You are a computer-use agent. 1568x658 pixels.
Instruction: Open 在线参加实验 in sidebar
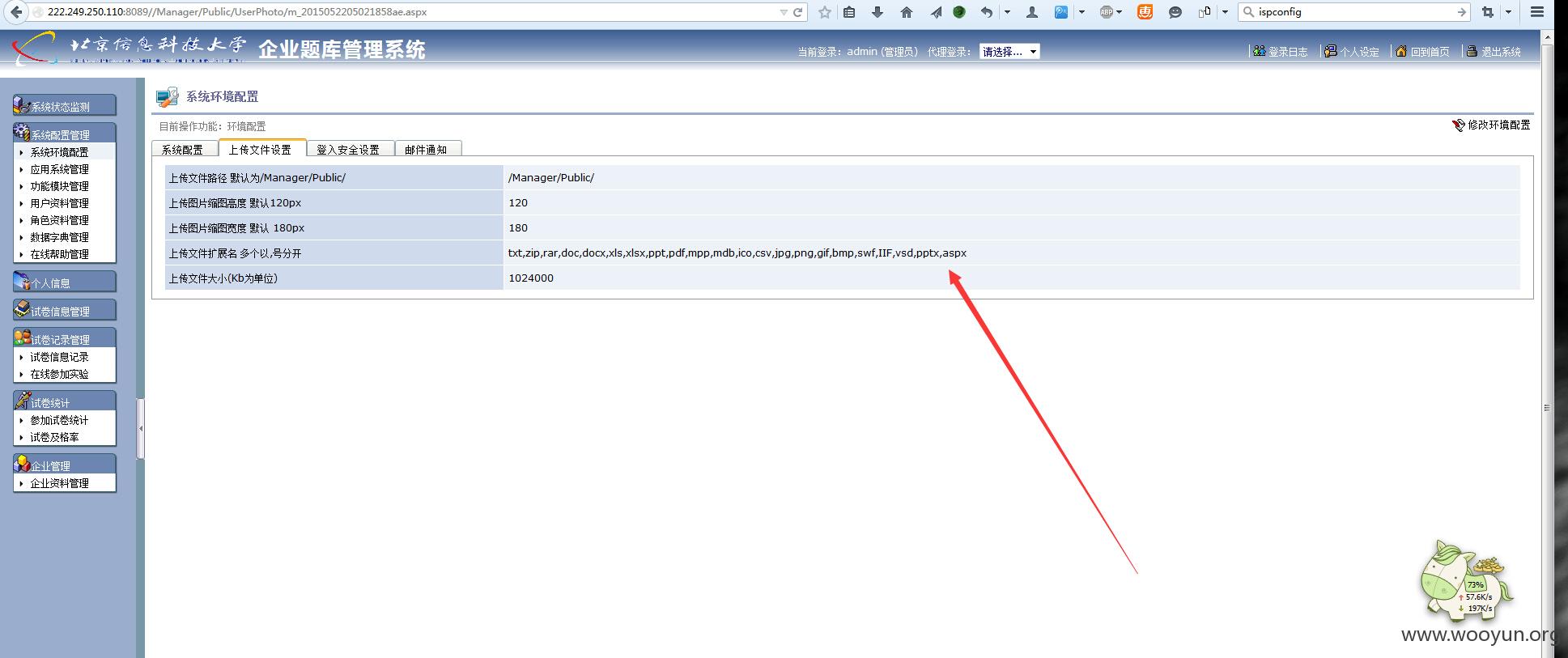coord(60,374)
